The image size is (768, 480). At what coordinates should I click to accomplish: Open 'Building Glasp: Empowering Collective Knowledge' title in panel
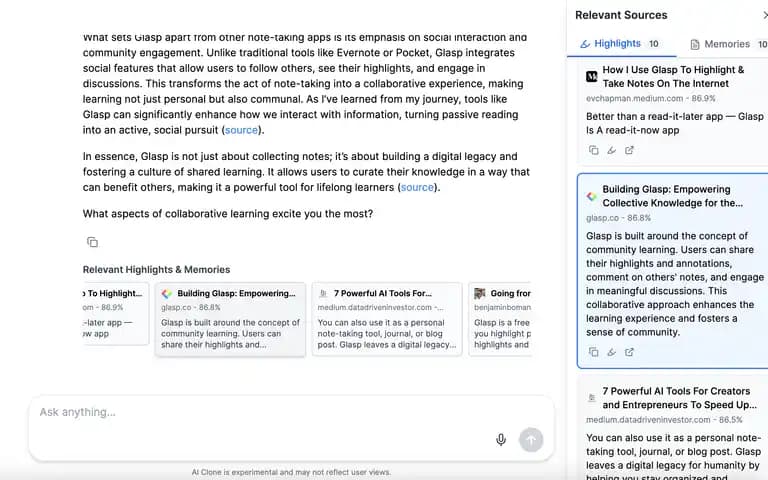672,196
